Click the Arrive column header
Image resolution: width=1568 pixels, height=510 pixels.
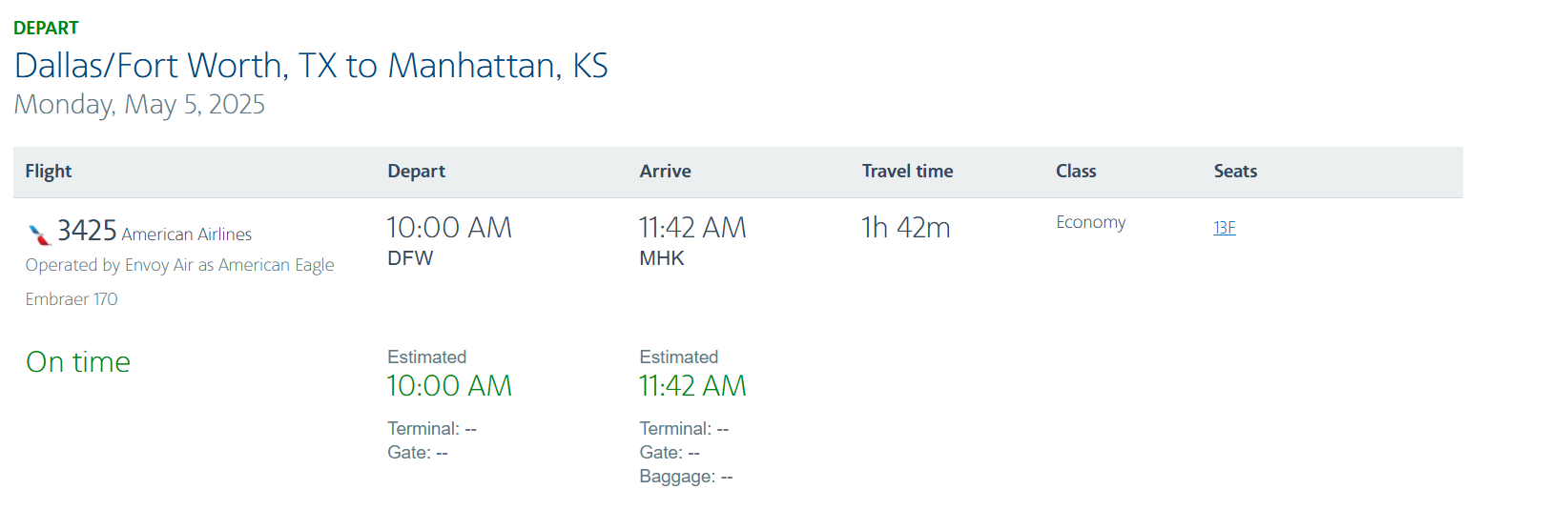point(665,172)
